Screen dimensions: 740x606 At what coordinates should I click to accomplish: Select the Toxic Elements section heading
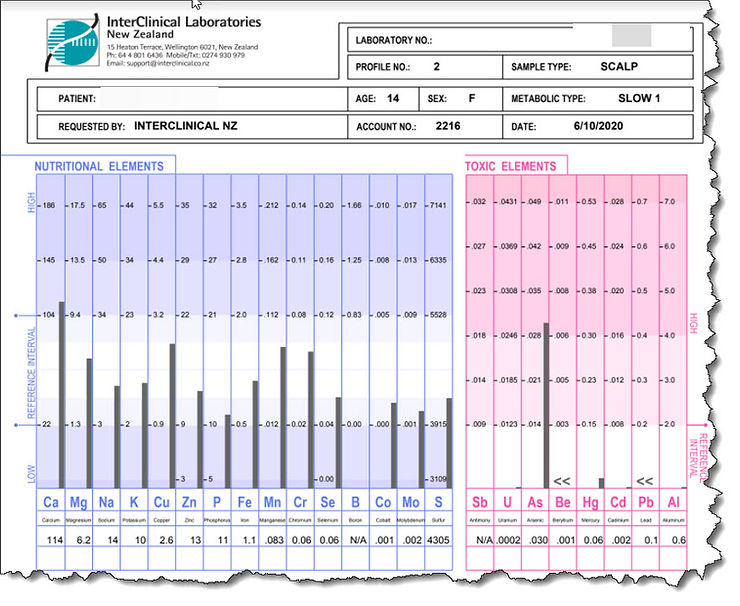tap(515, 165)
